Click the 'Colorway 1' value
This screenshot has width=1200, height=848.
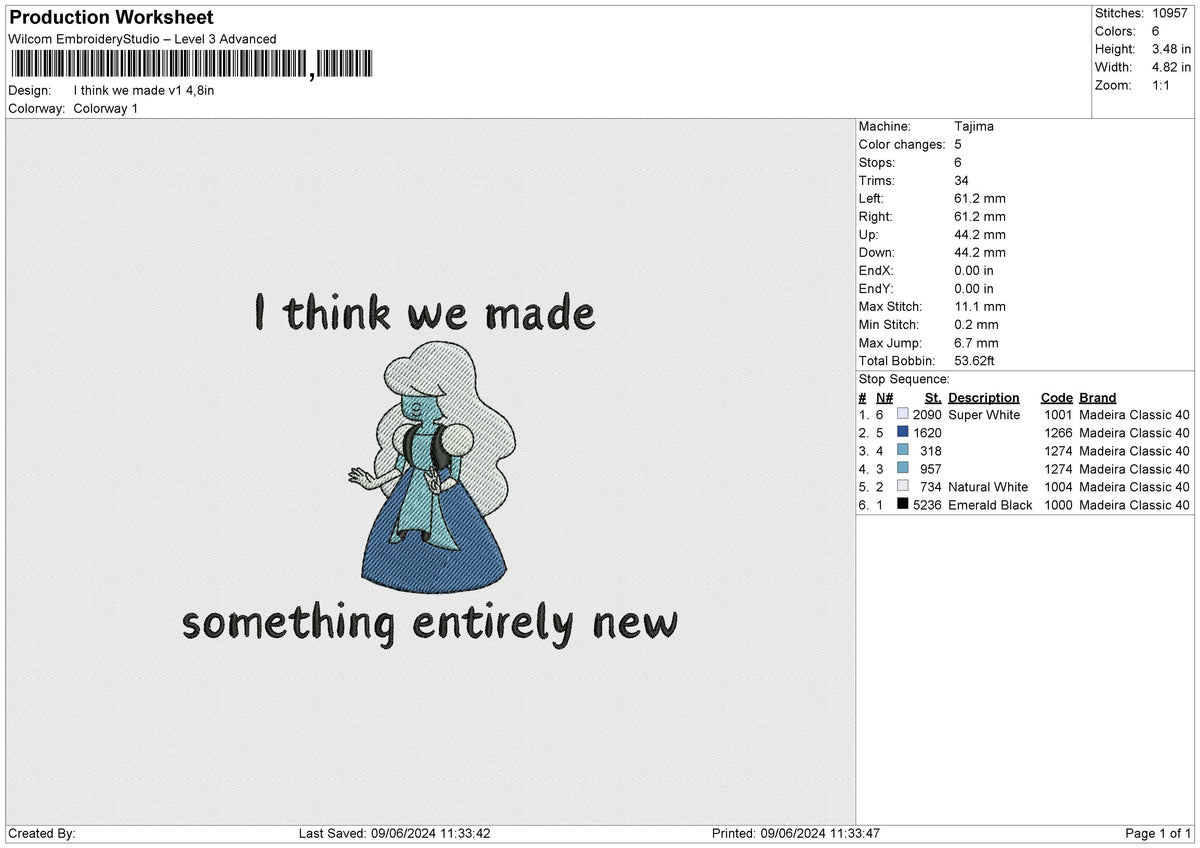point(106,108)
